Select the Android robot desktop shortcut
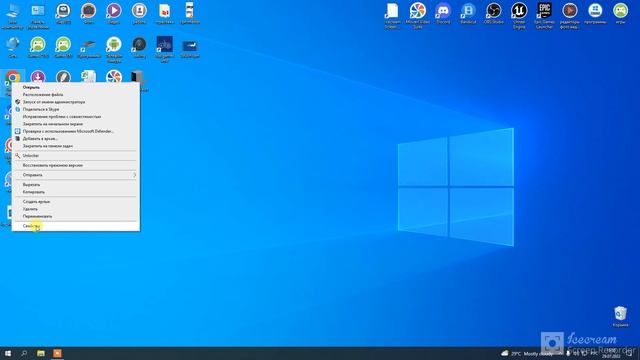 pyautogui.click(x=114, y=49)
